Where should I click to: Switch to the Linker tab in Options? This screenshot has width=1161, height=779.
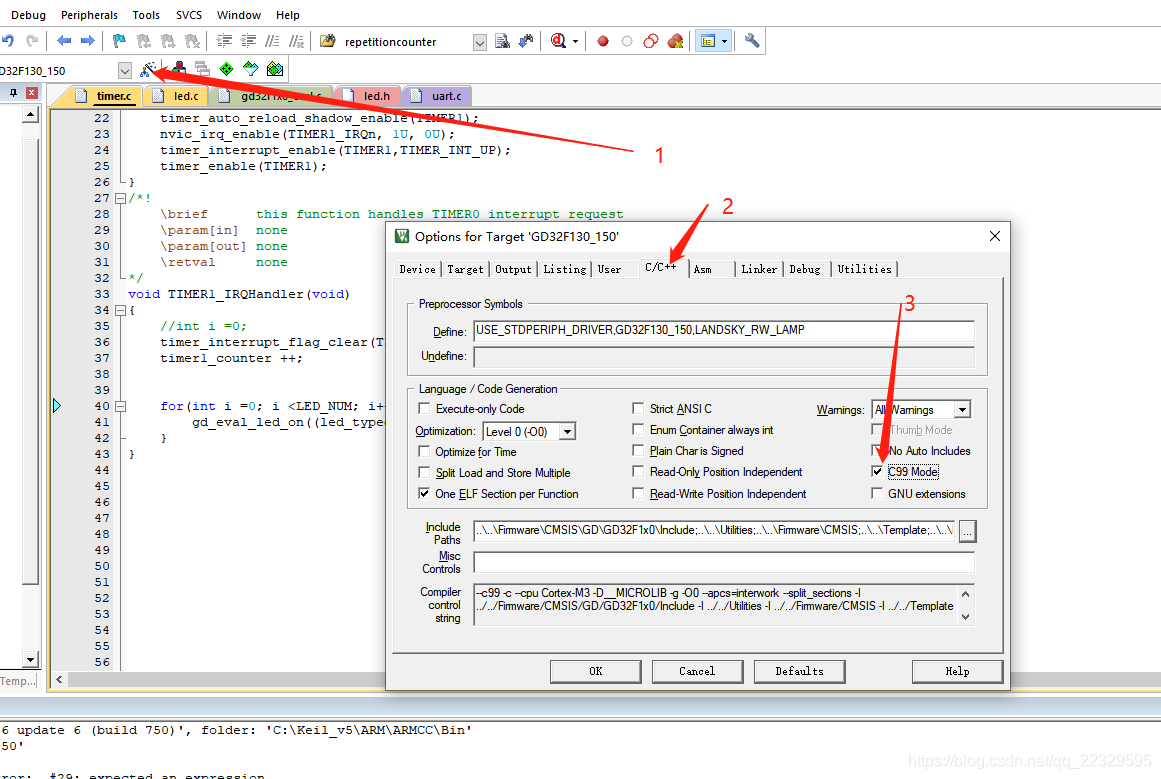(759, 270)
